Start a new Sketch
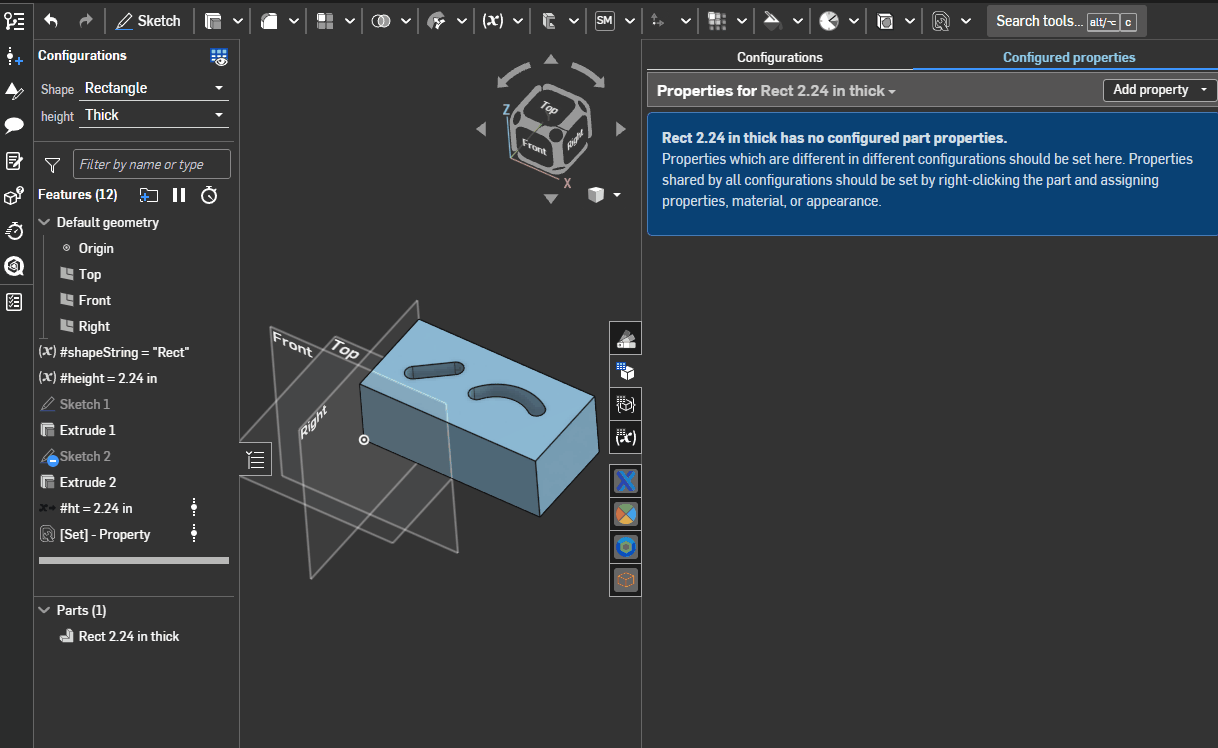 (x=148, y=20)
